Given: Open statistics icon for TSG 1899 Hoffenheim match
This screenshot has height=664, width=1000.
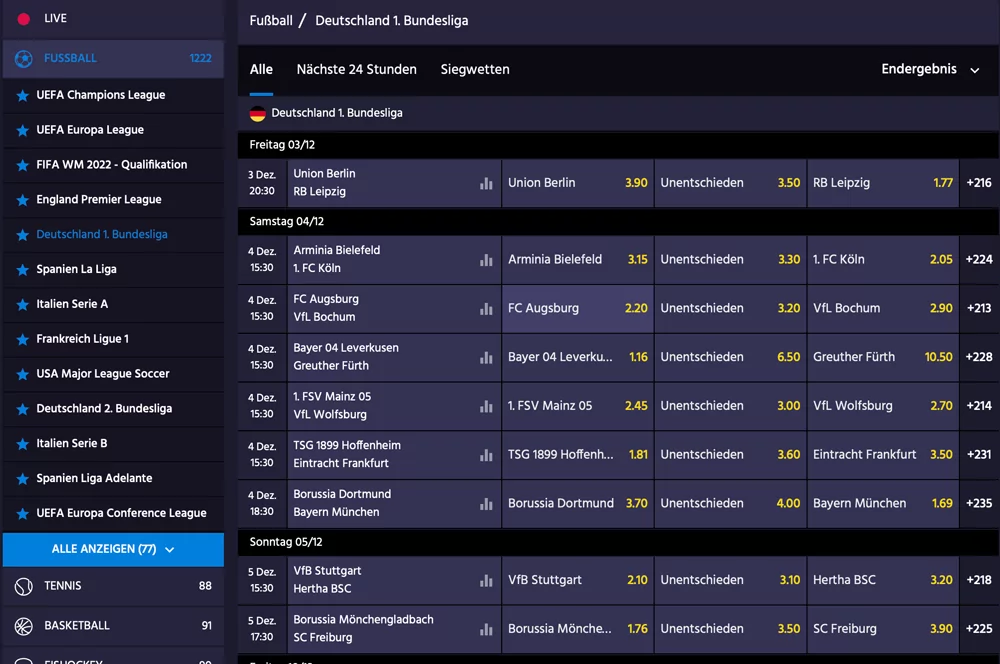Looking at the screenshot, I should tap(486, 455).
